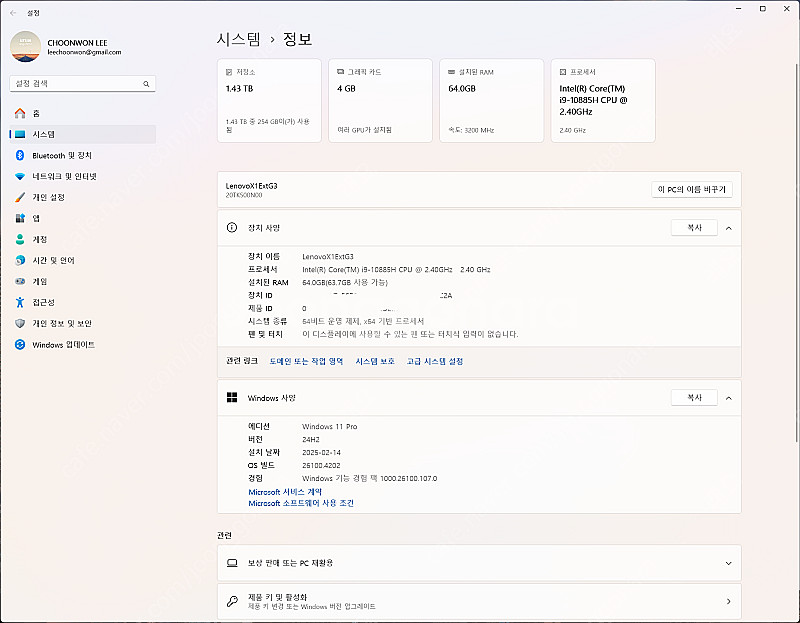The width and height of the screenshot is (800, 623).
Task: Open the network and internet wifi icon
Action: [20, 177]
